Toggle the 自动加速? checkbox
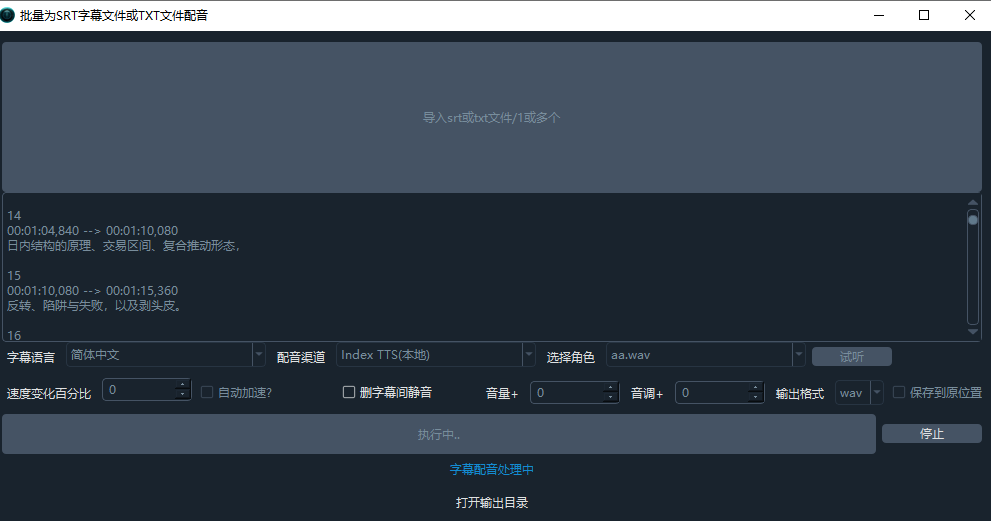The image size is (991, 521). (x=207, y=393)
